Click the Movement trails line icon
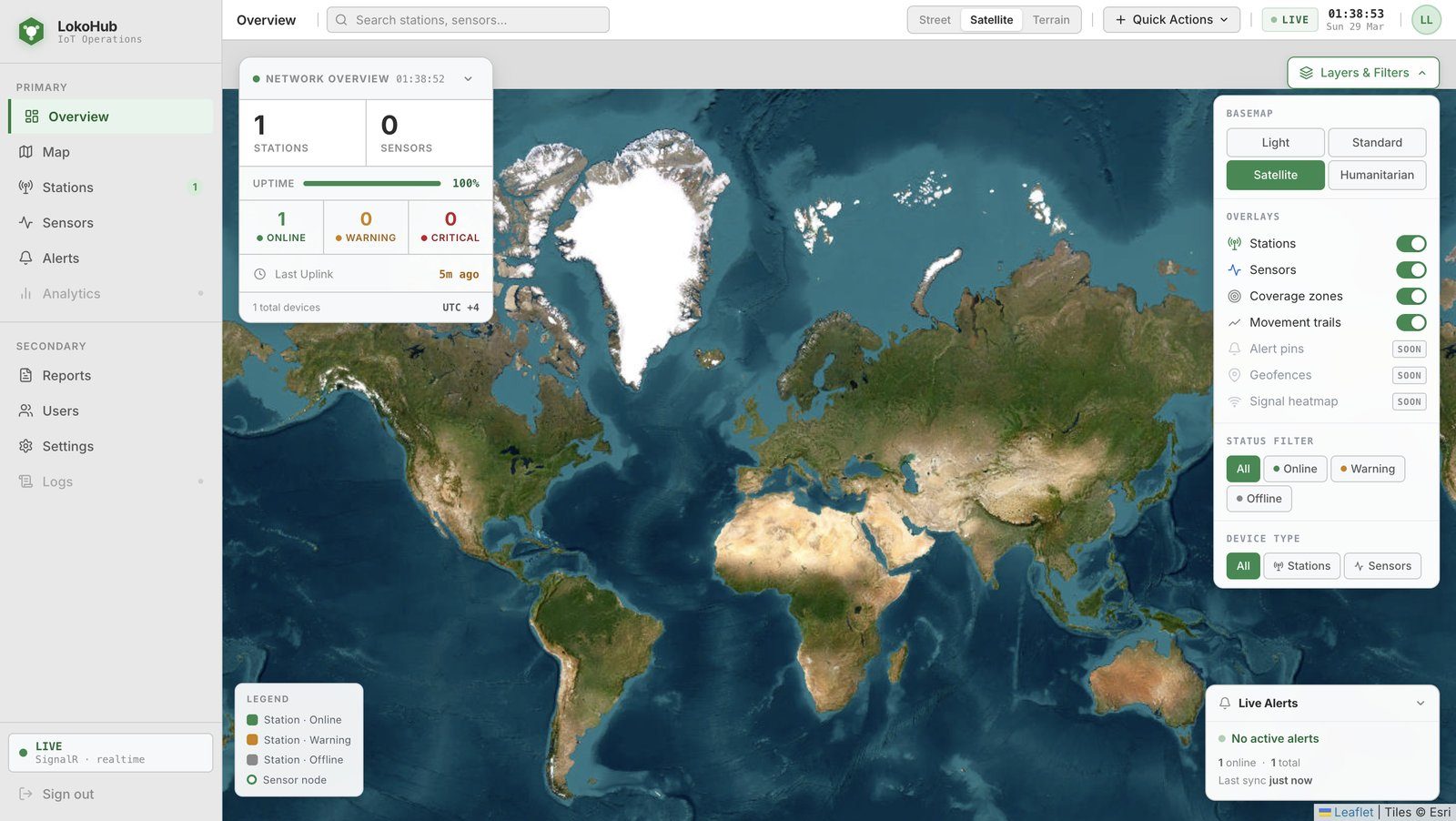Screen dimensions: 1456x821 [1234, 323]
